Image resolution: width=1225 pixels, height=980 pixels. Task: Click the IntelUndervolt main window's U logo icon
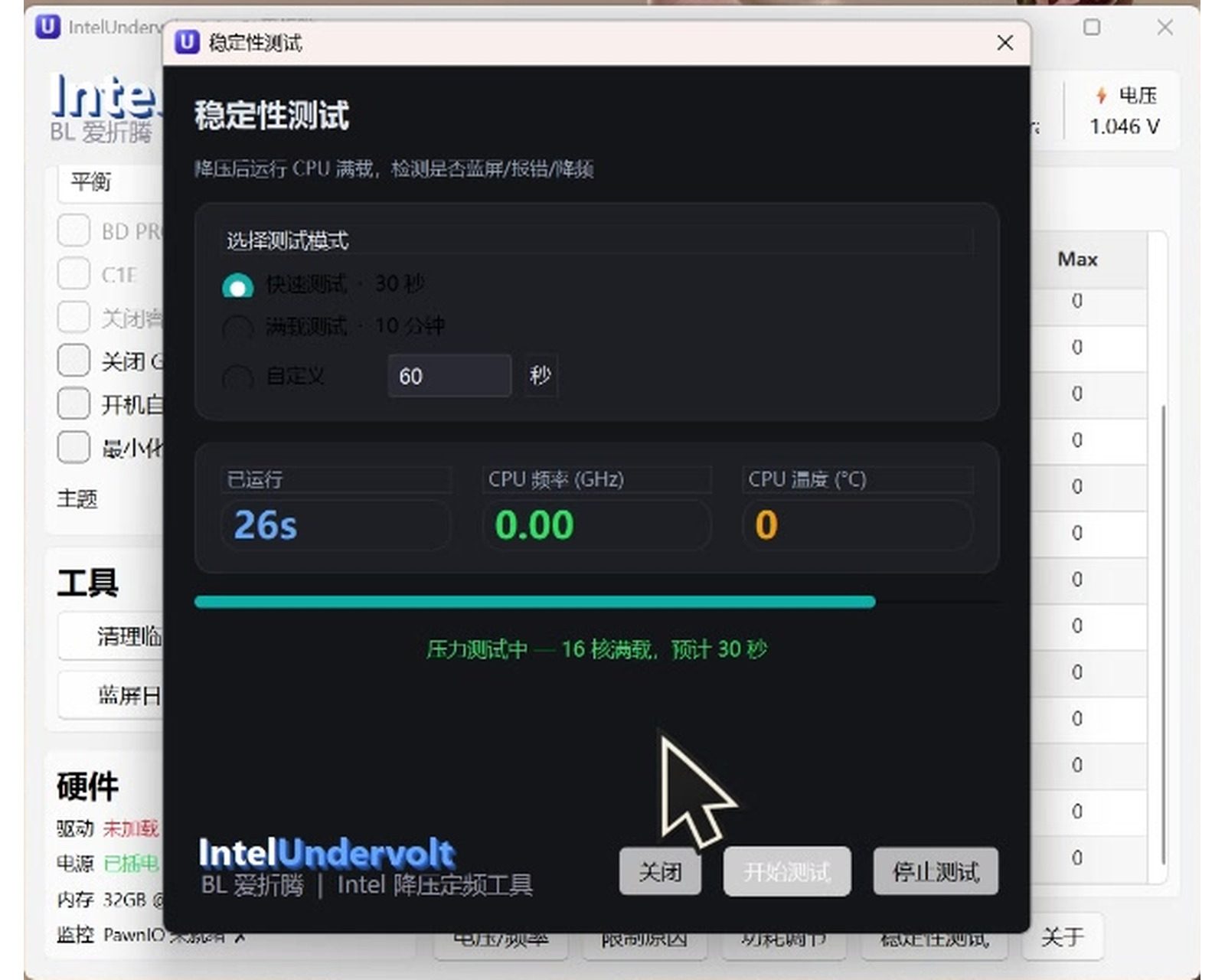(x=47, y=27)
